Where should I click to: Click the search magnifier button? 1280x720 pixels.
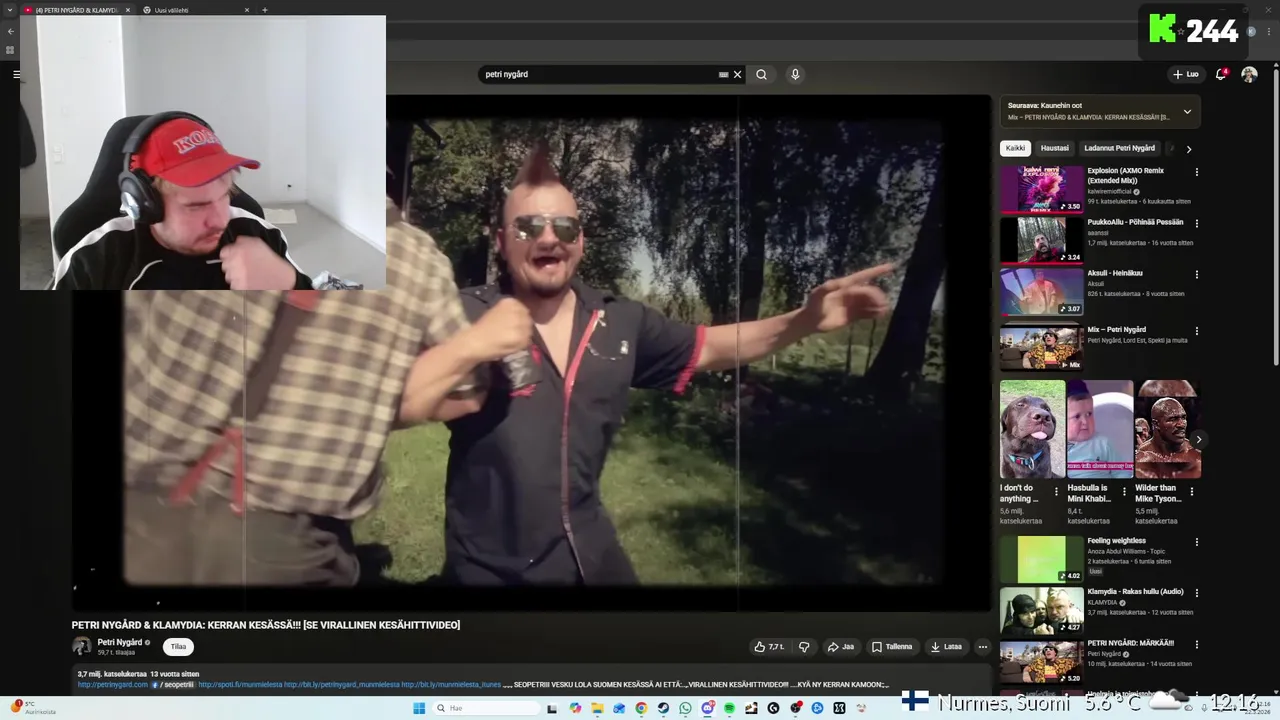pyautogui.click(x=761, y=74)
